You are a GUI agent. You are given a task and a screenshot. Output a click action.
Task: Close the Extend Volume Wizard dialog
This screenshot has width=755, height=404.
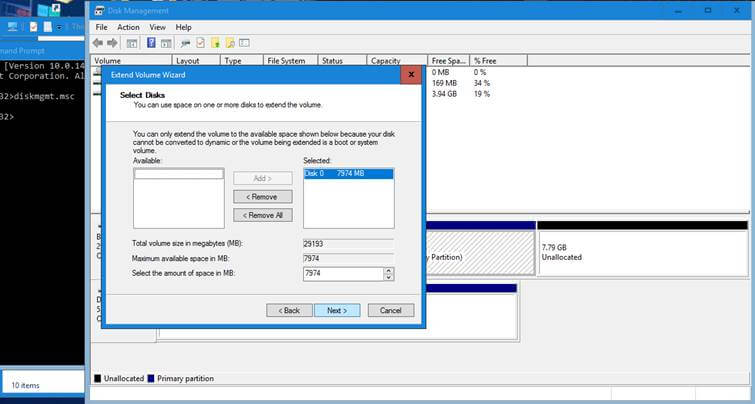point(410,74)
